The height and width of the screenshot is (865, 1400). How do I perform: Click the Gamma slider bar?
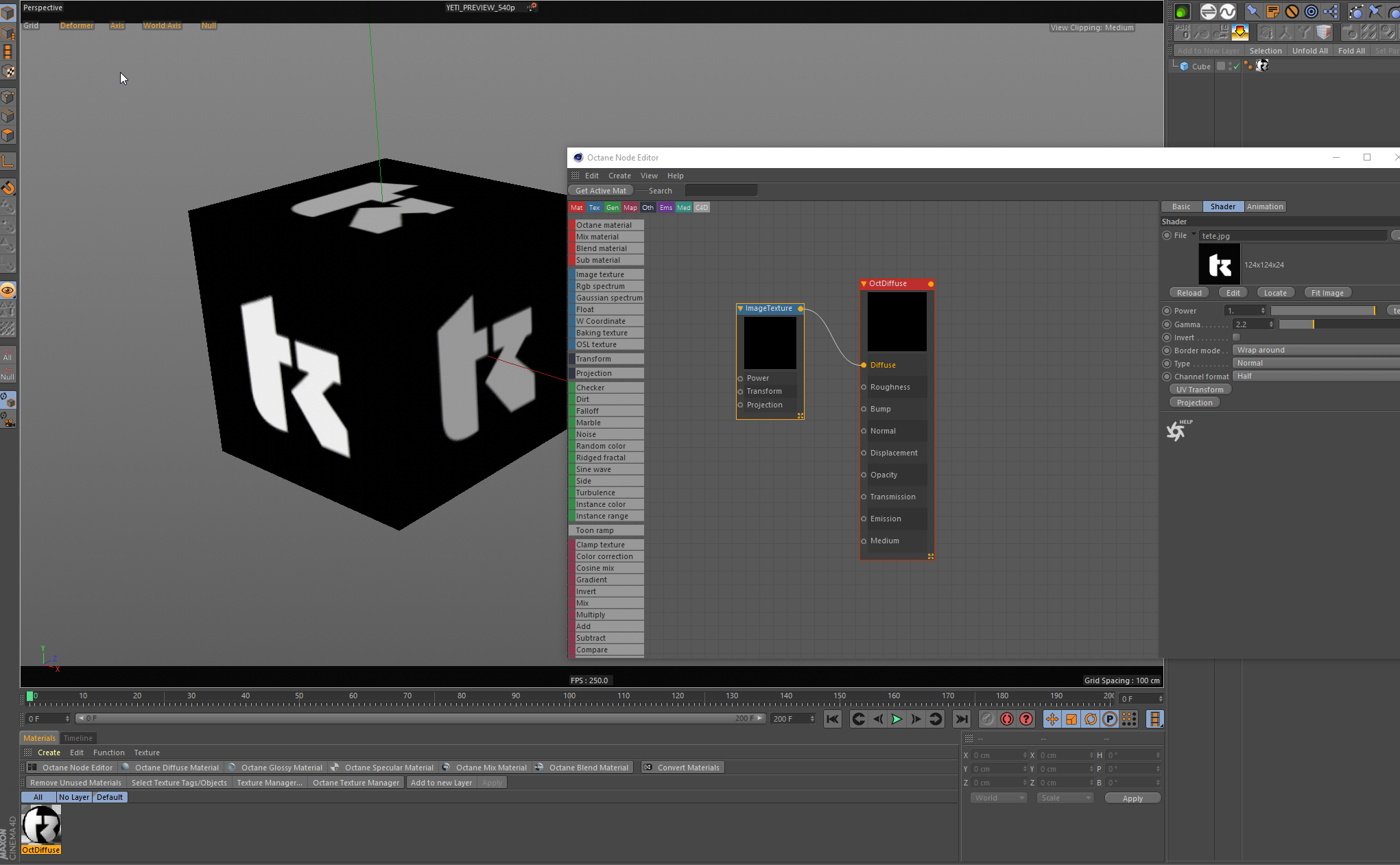(1338, 324)
